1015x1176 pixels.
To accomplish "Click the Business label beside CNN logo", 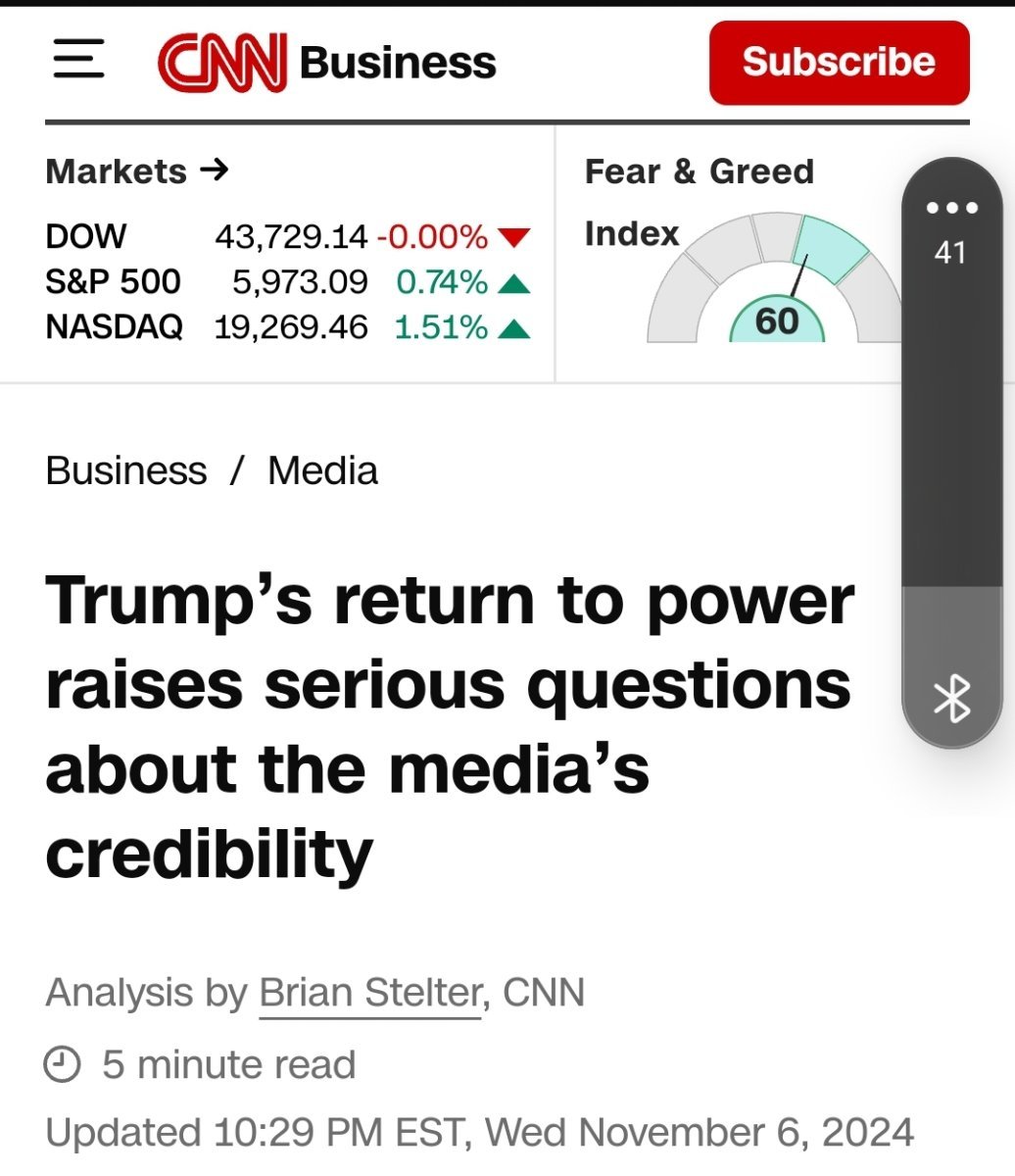I will pyautogui.click(x=398, y=62).
